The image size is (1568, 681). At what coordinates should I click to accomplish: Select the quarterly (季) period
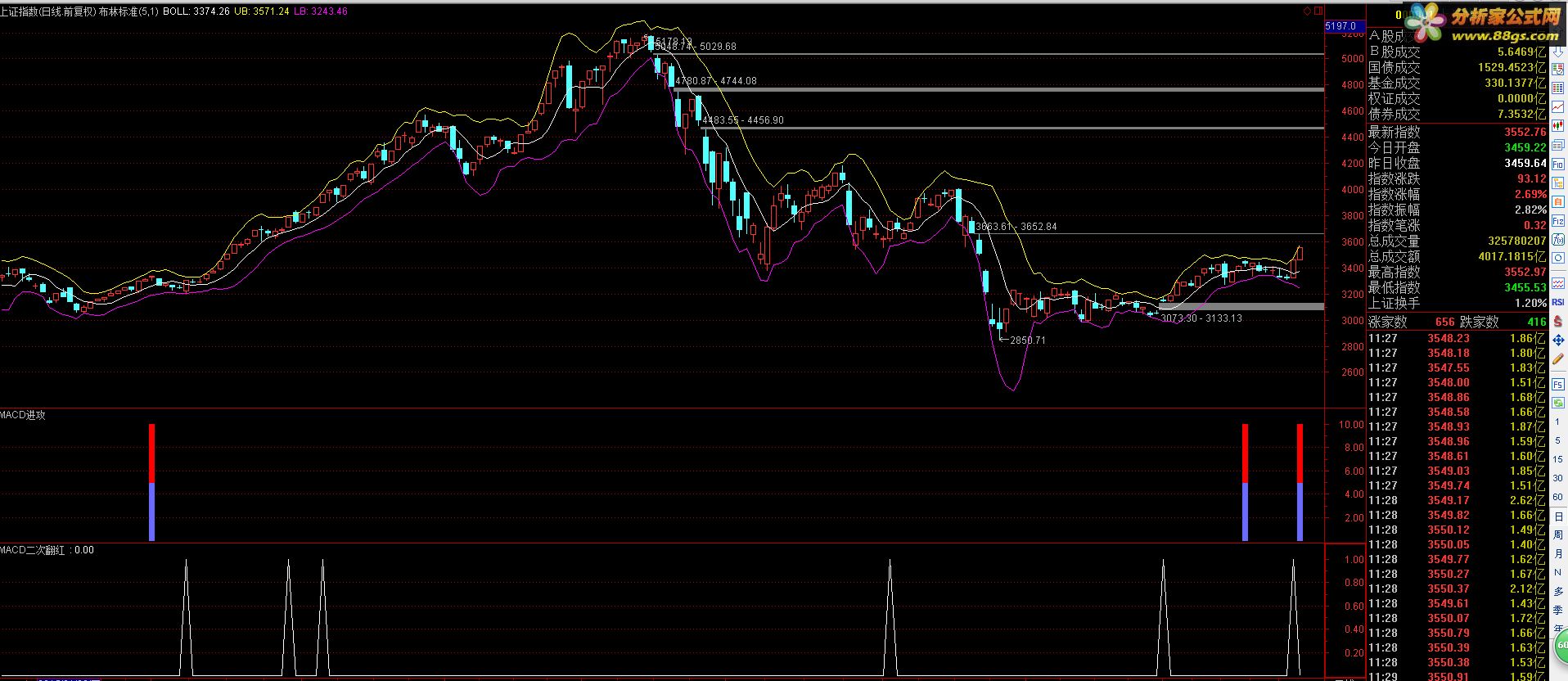coord(1559,610)
